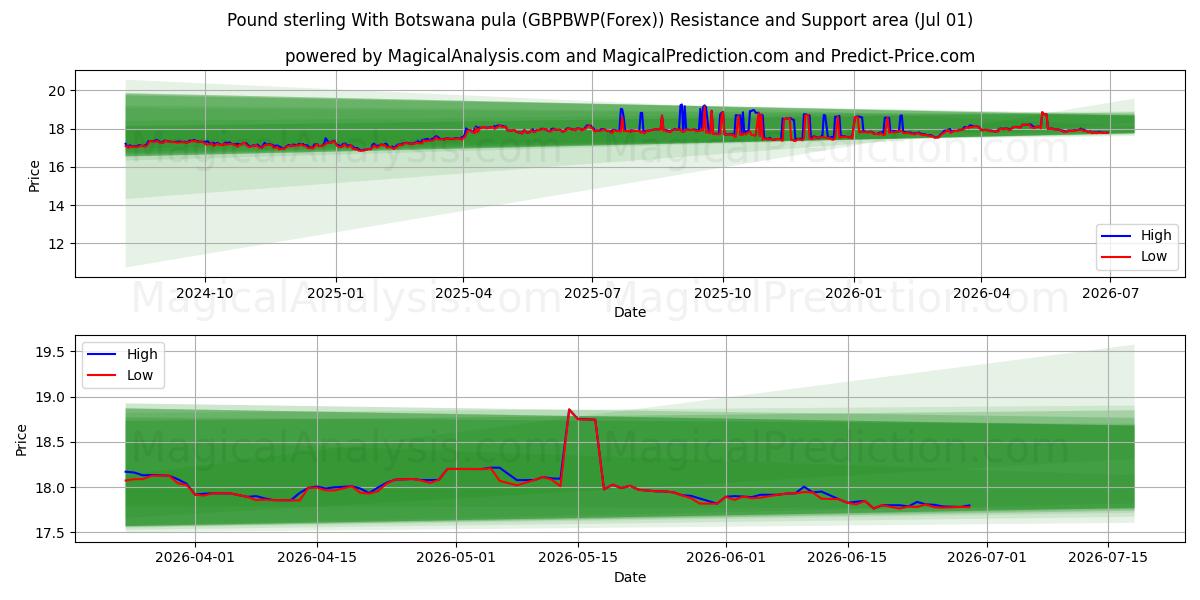Click the '2026-05-15' date label in the bottom chart
This screenshot has width=1200, height=600.
tap(579, 557)
